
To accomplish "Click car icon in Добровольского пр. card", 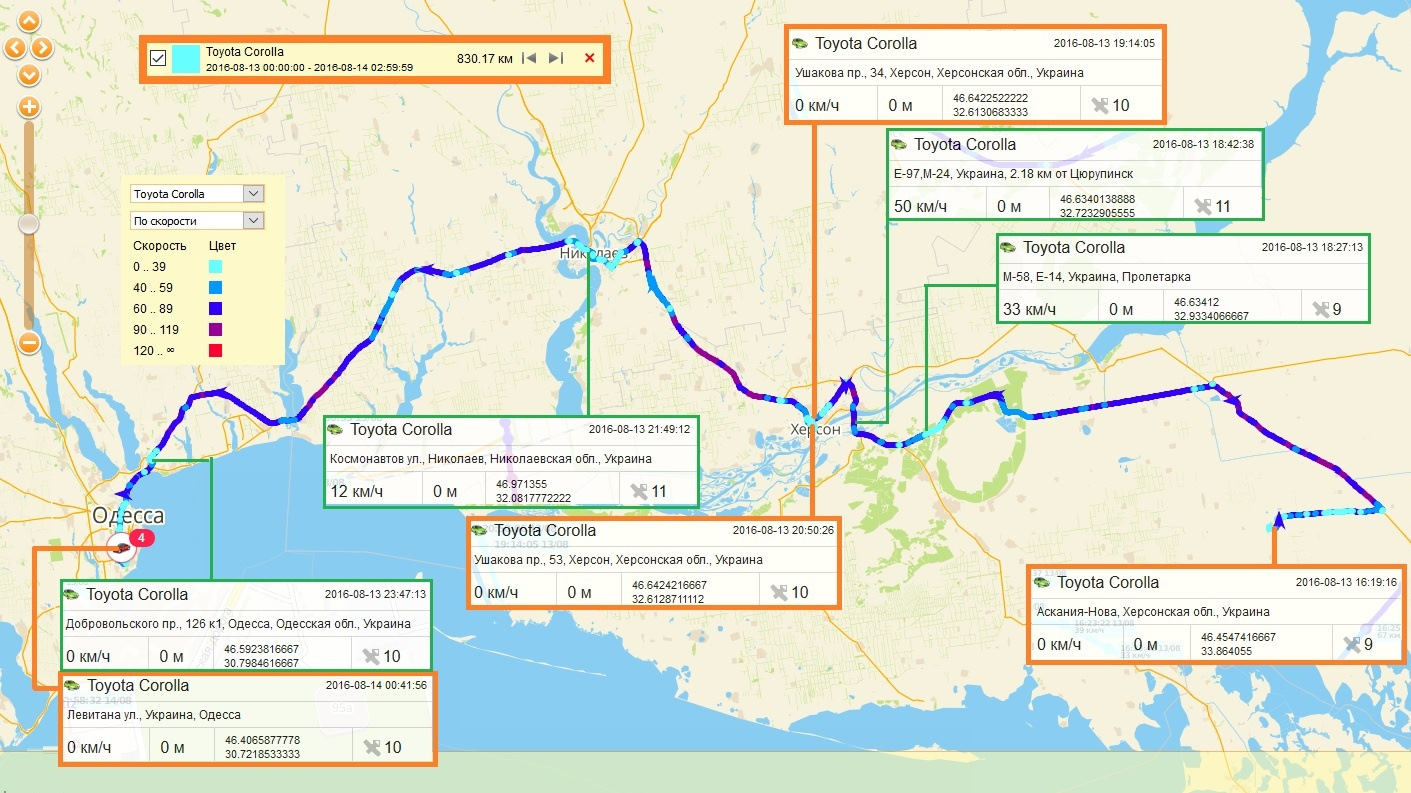I will coord(71,594).
